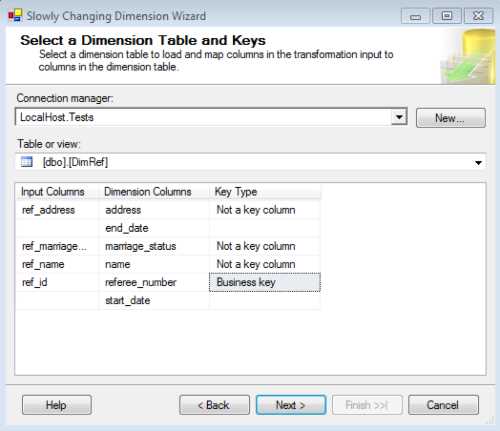Image resolution: width=500 pixels, height=431 pixels.
Task: Click the start_date dimension column cell
Action: 154,300
